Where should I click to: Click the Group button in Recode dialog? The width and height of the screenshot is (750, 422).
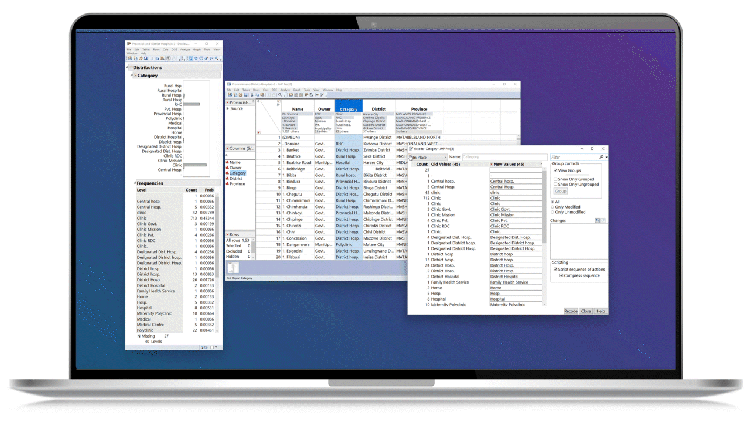click(561, 191)
